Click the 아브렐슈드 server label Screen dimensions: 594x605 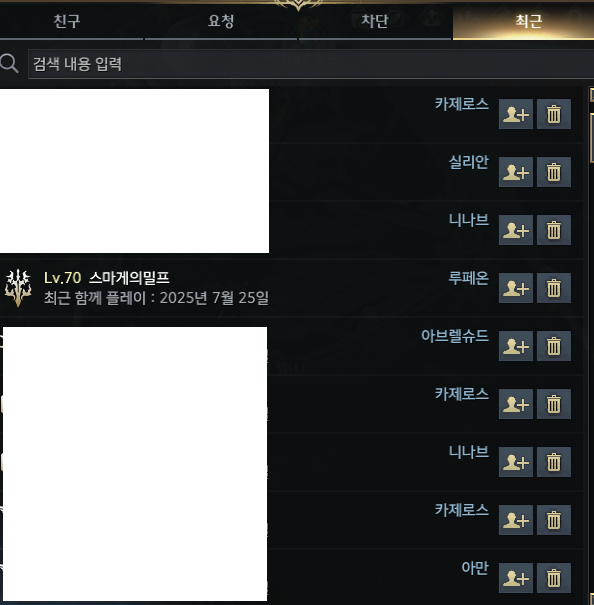click(x=455, y=336)
